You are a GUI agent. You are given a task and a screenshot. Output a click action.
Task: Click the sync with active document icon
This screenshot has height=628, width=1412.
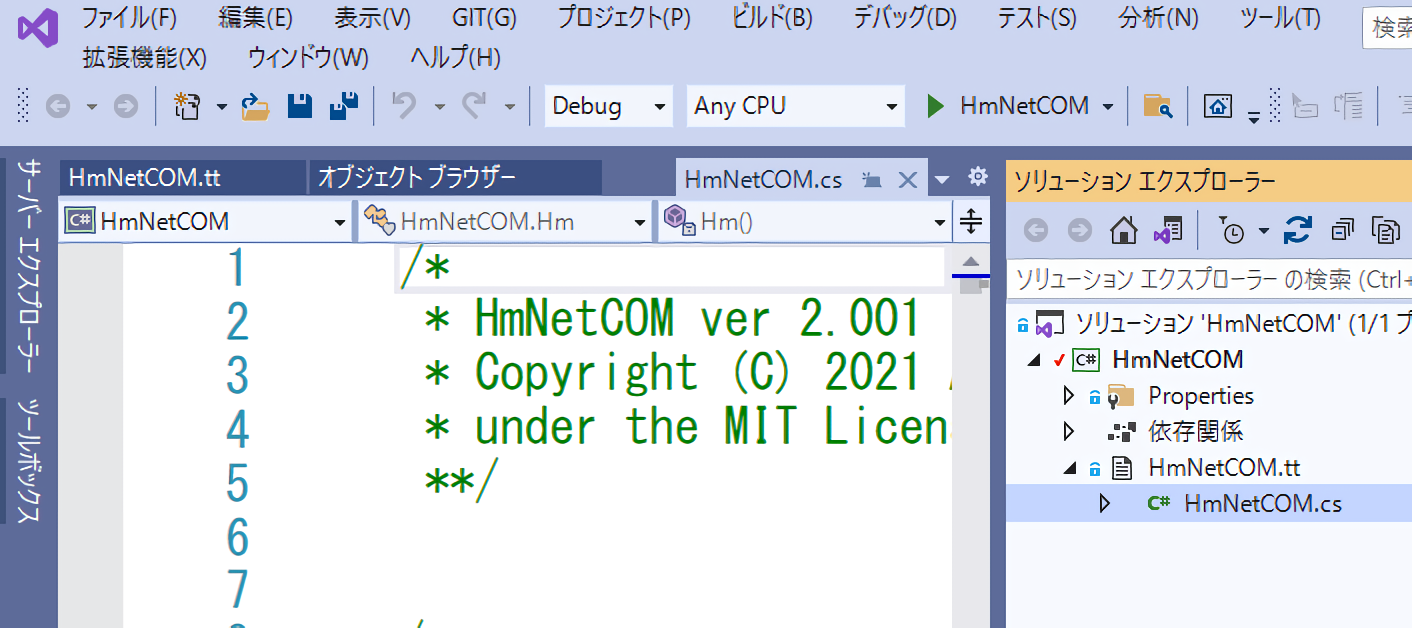click(x=1298, y=232)
